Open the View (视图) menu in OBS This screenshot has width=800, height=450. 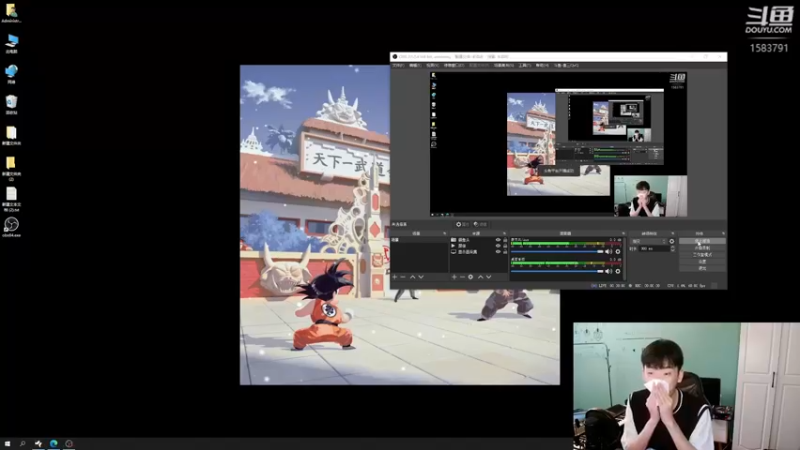433,66
